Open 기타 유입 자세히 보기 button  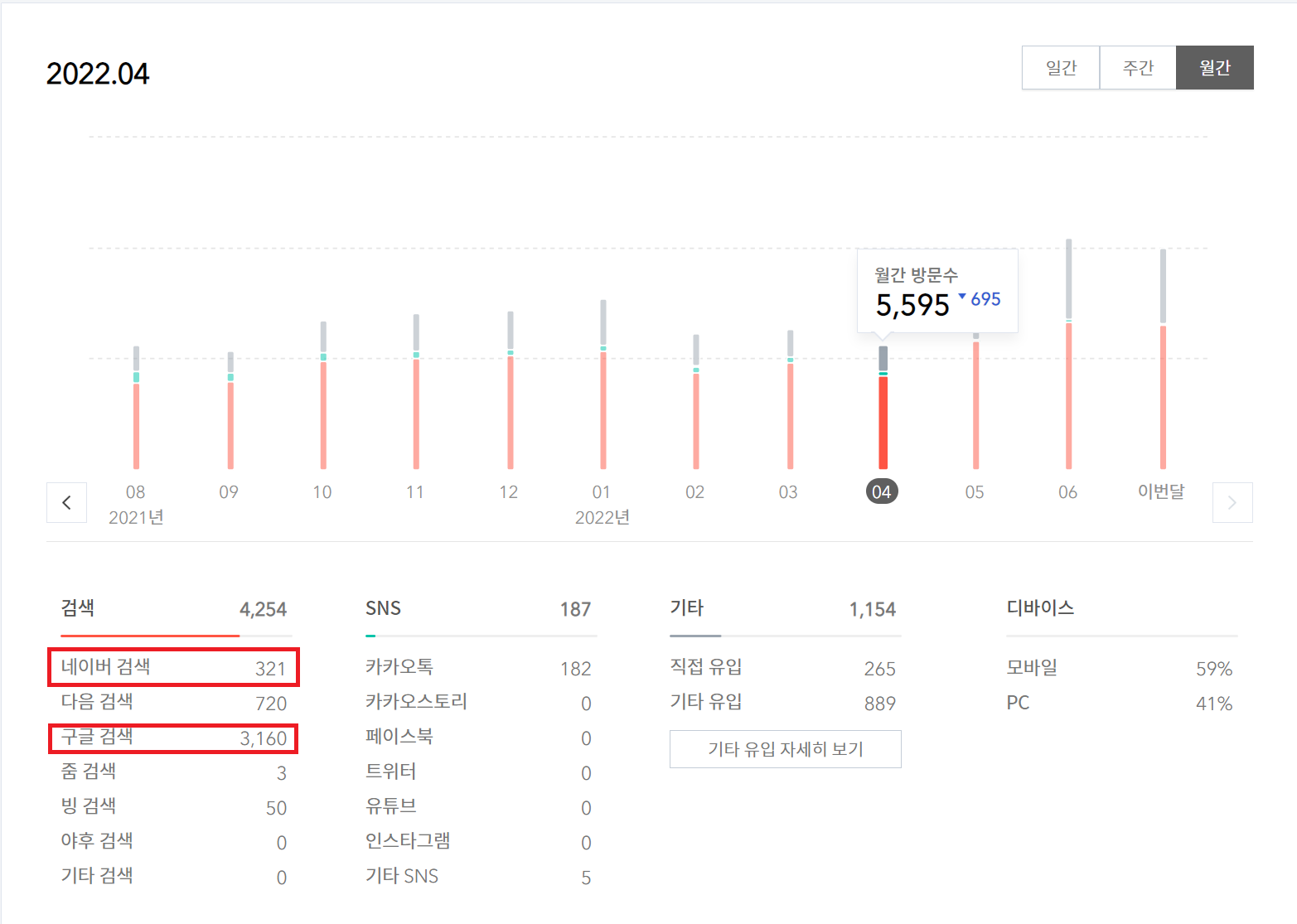click(x=785, y=749)
